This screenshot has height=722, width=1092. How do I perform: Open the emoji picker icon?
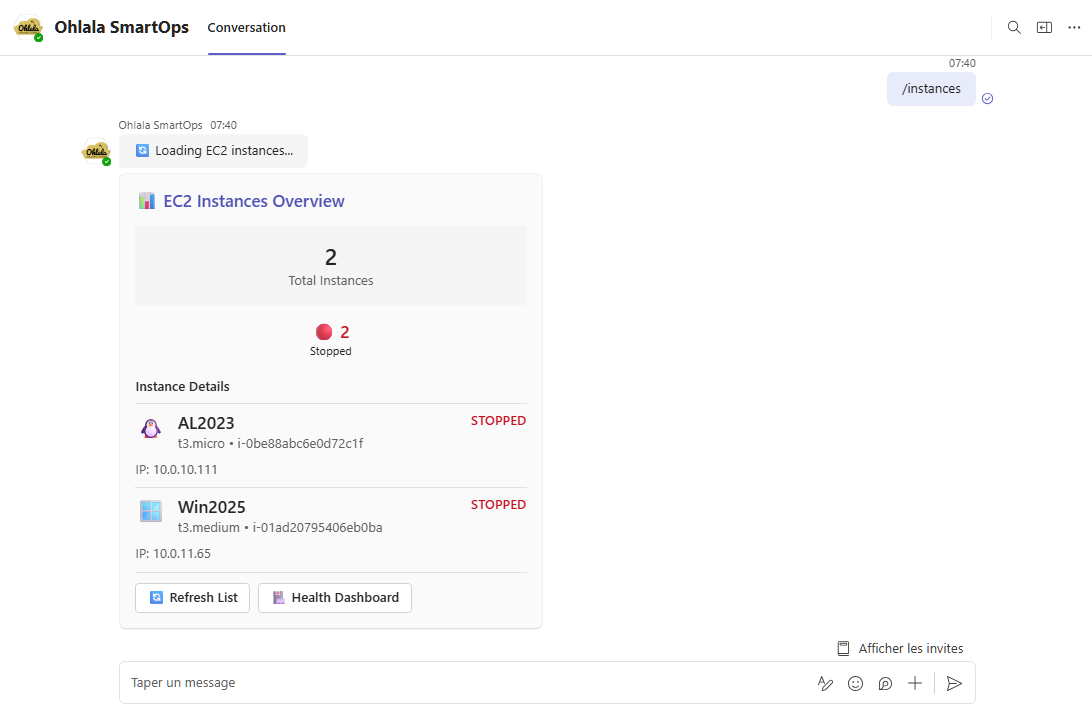point(855,683)
